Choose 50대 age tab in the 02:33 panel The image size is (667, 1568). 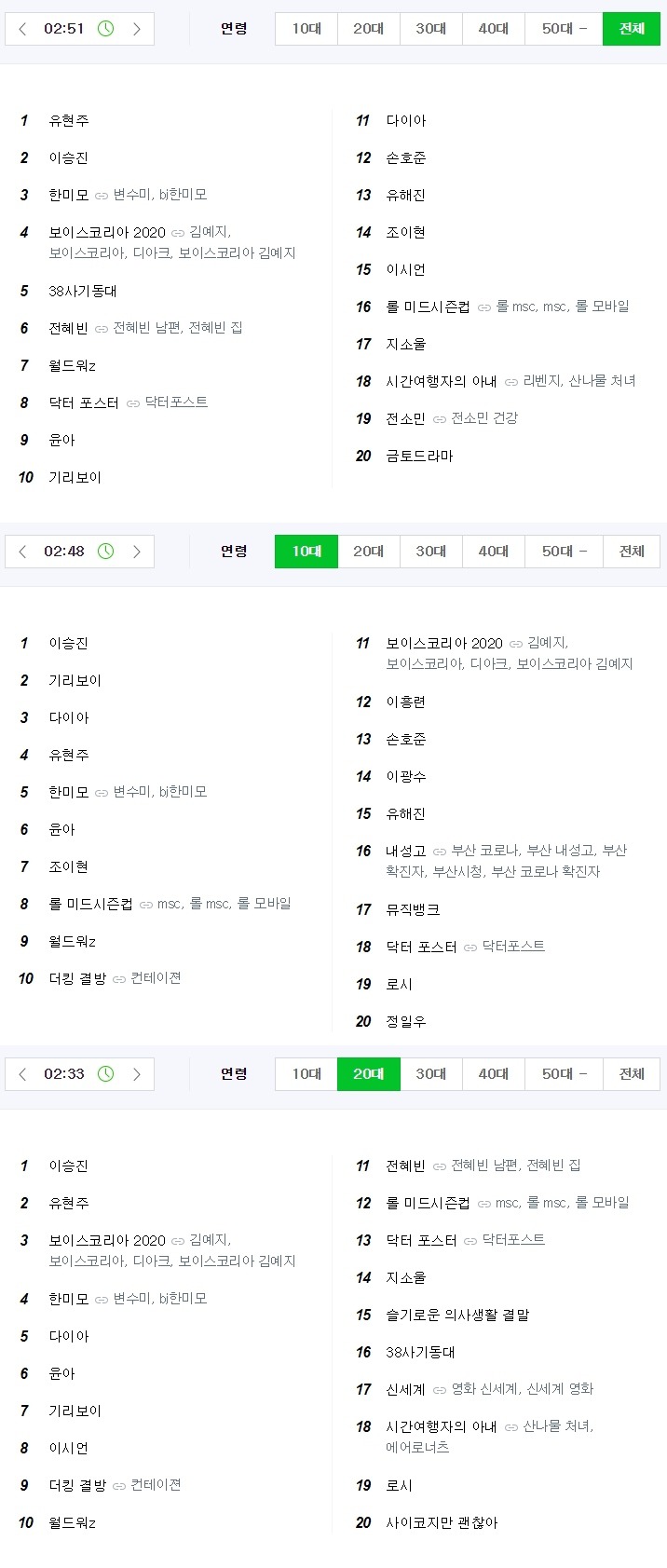[564, 1074]
